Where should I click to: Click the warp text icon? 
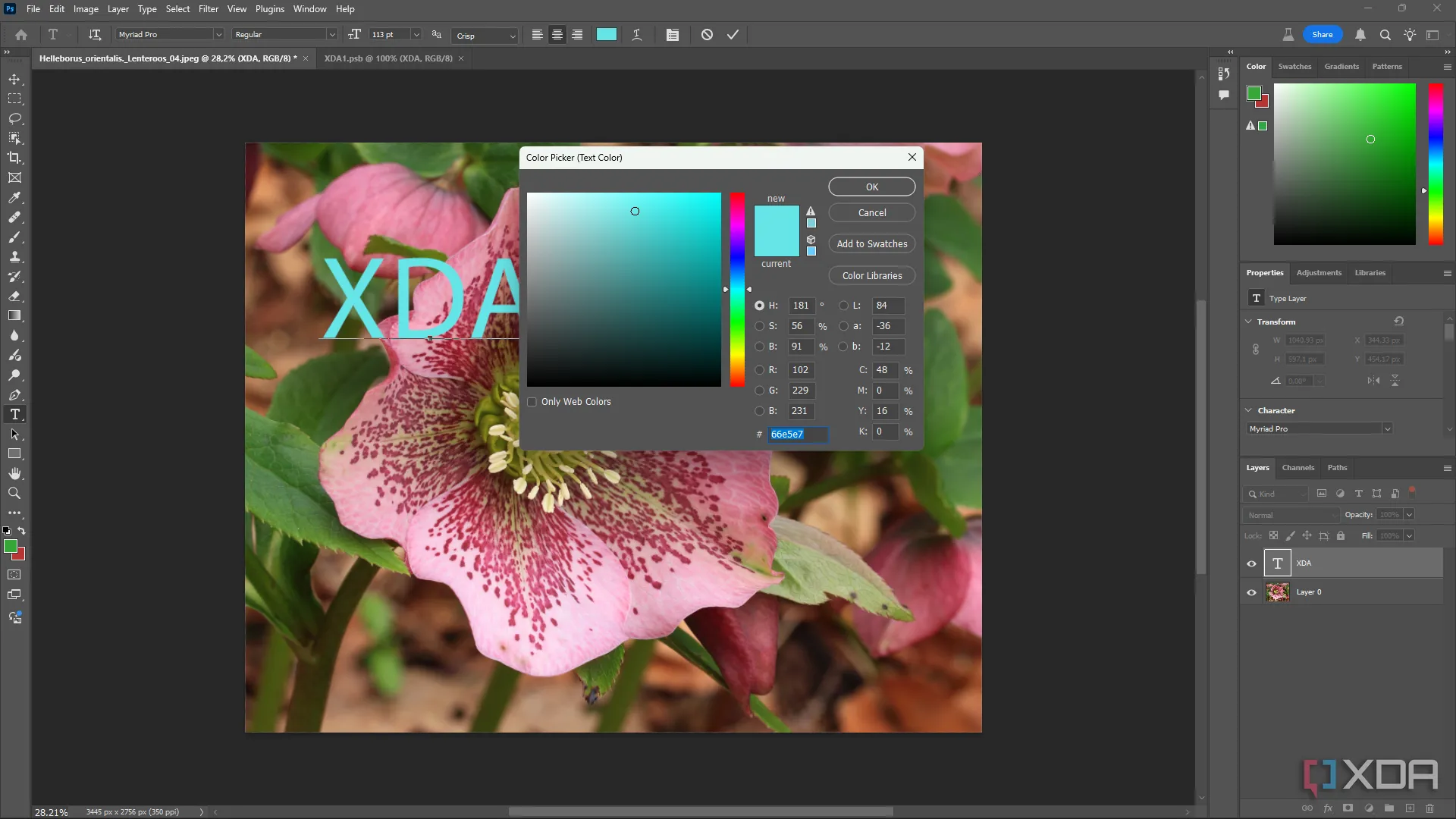(x=637, y=35)
